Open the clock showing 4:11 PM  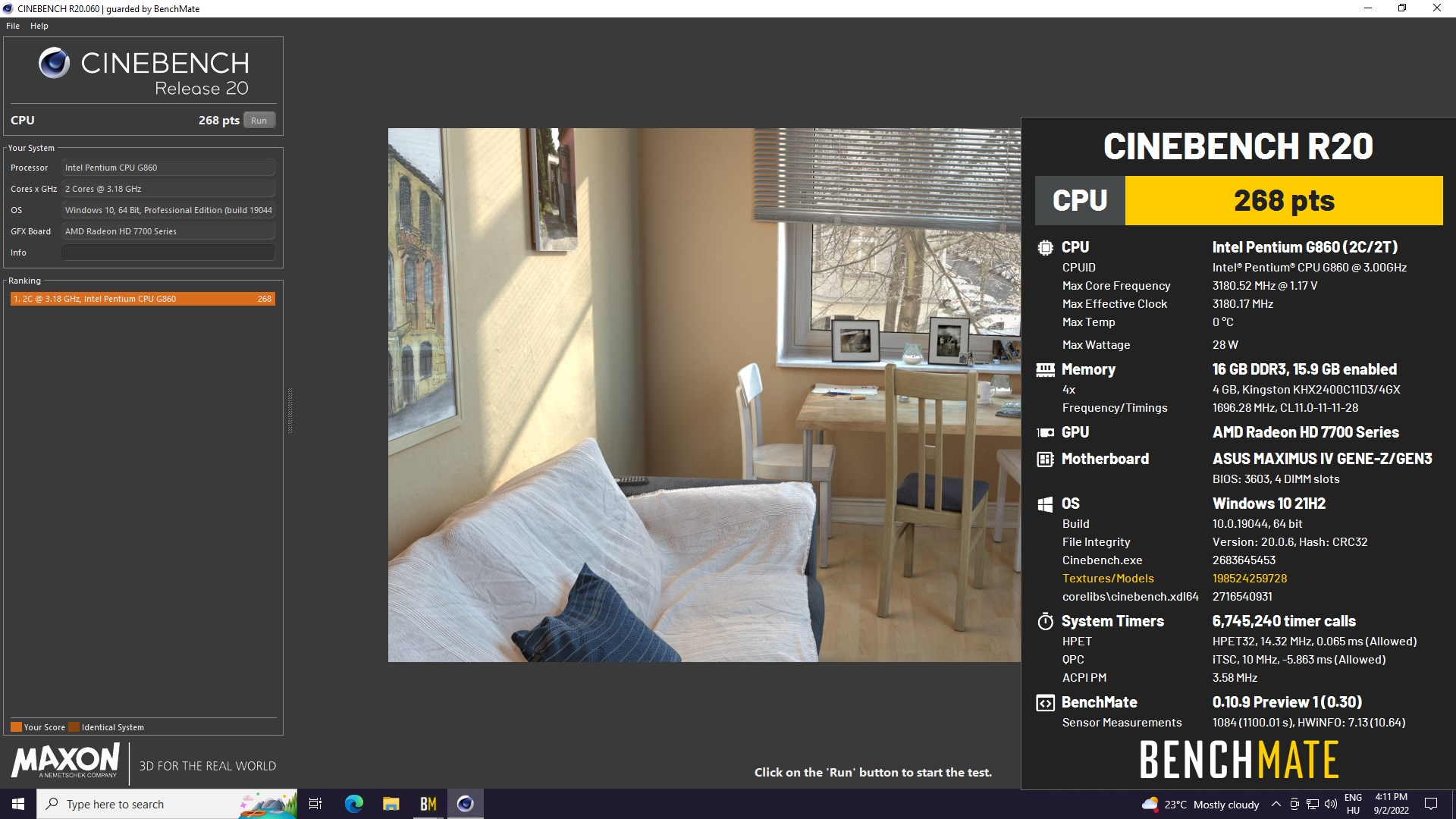(x=1391, y=804)
